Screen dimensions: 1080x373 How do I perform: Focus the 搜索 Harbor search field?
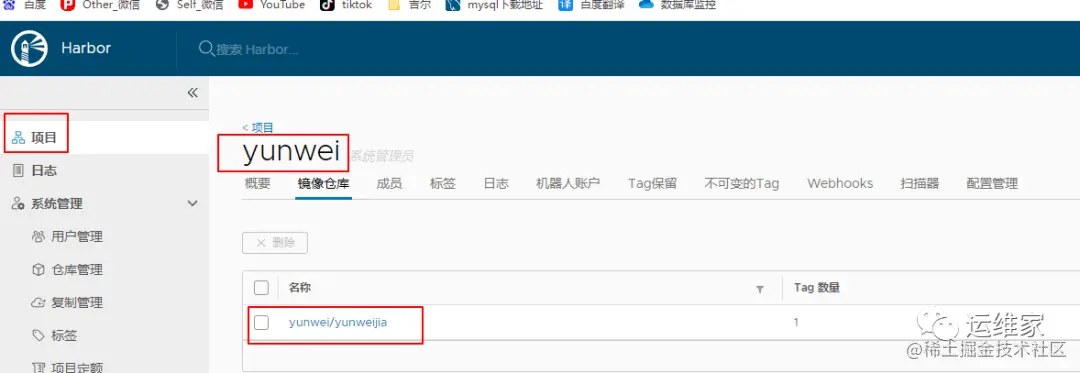pos(258,49)
